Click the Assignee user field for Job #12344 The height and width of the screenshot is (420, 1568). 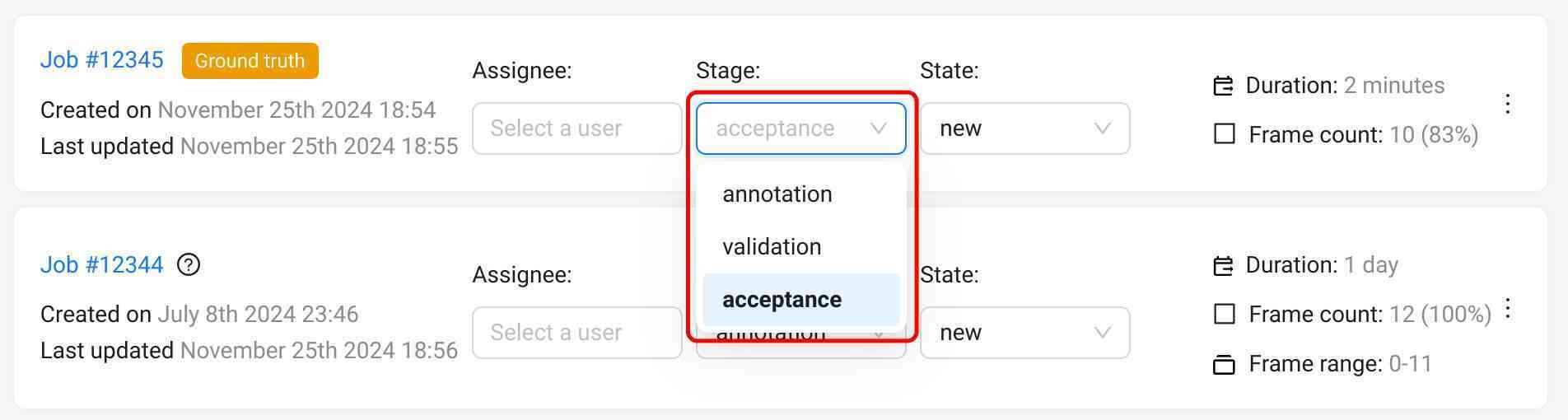tap(576, 333)
